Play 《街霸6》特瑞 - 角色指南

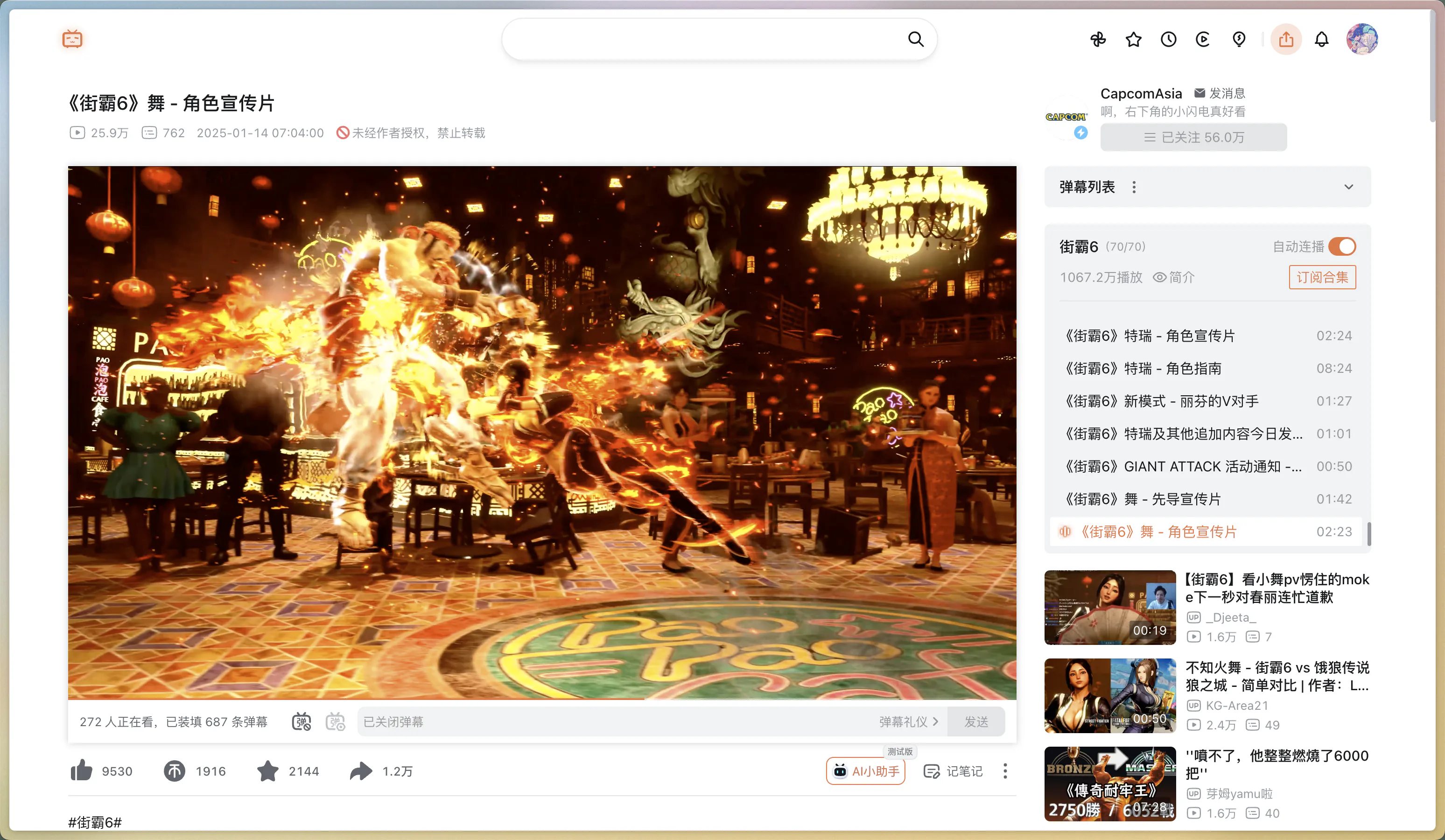pos(1207,368)
